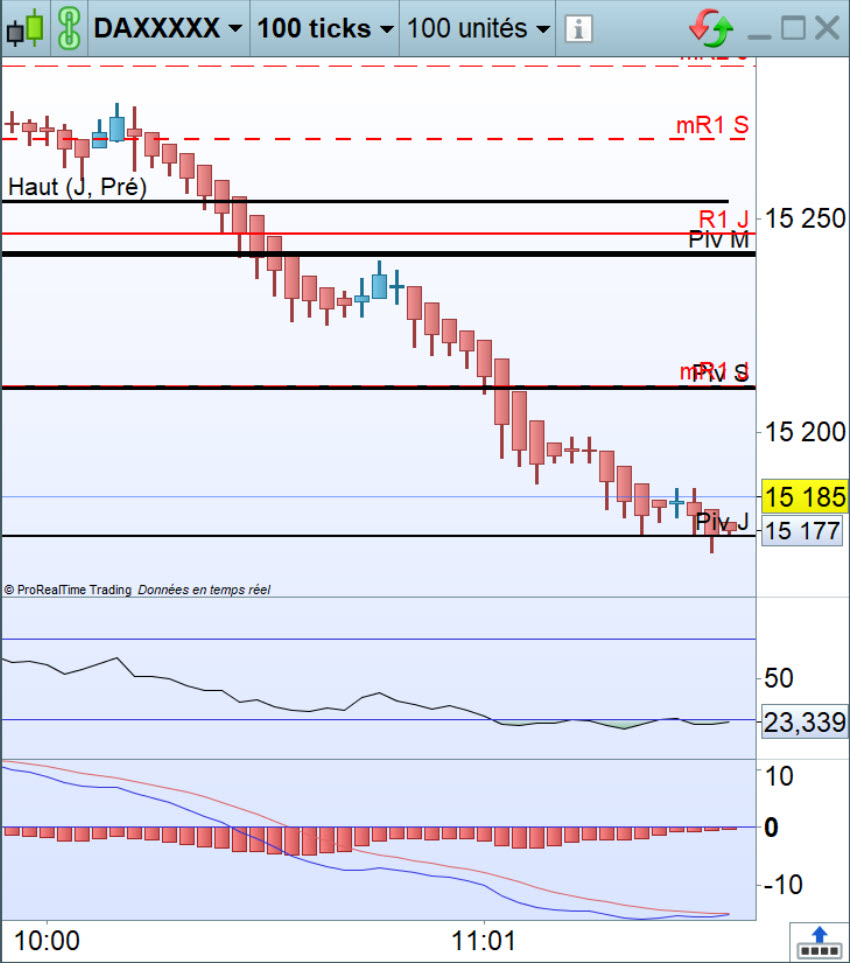Click the yellow 15 185 current price tag
This screenshot has width=850, height=963.
pyautogui.click(x=805, y=497)
